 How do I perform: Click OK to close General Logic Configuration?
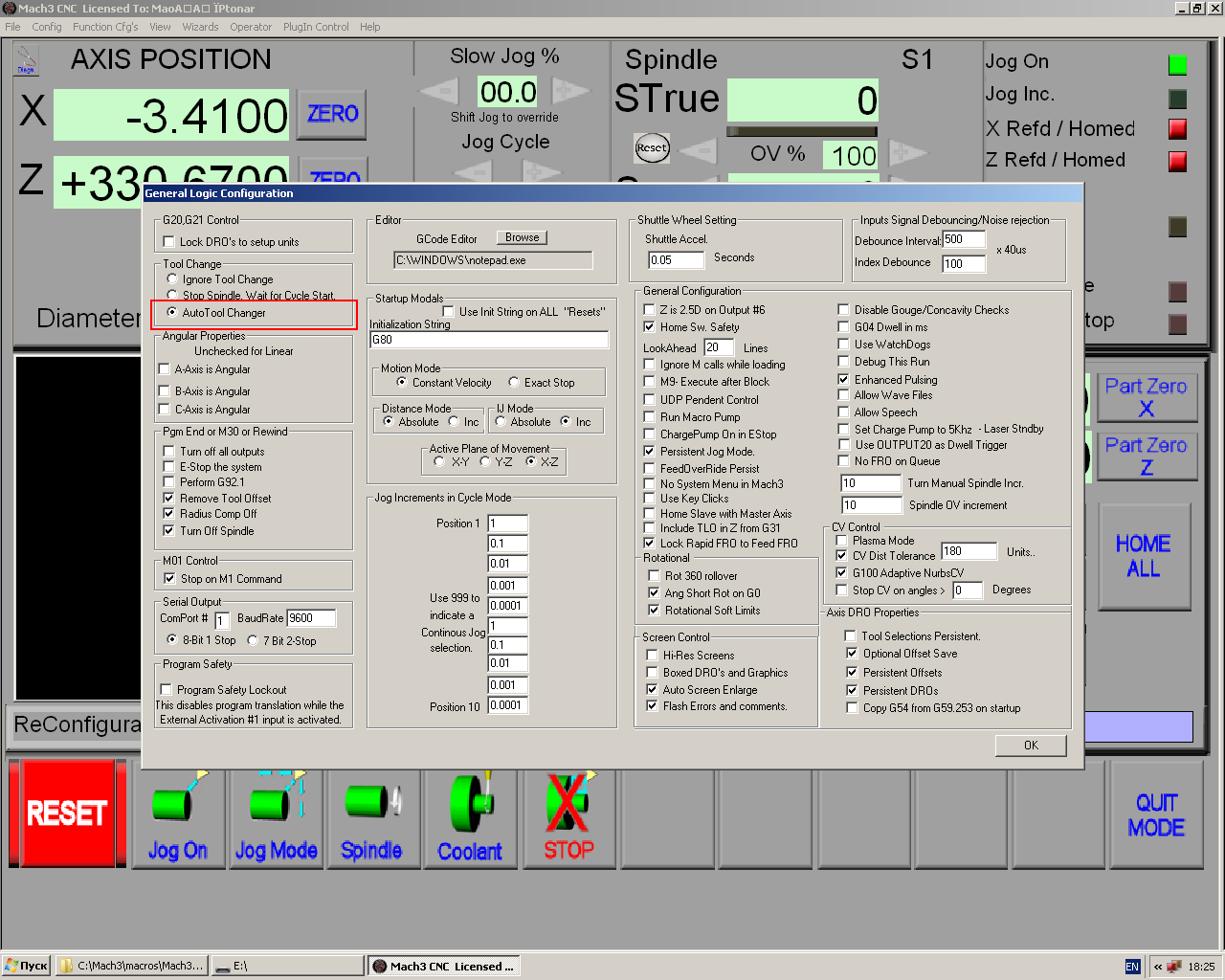1031,746
